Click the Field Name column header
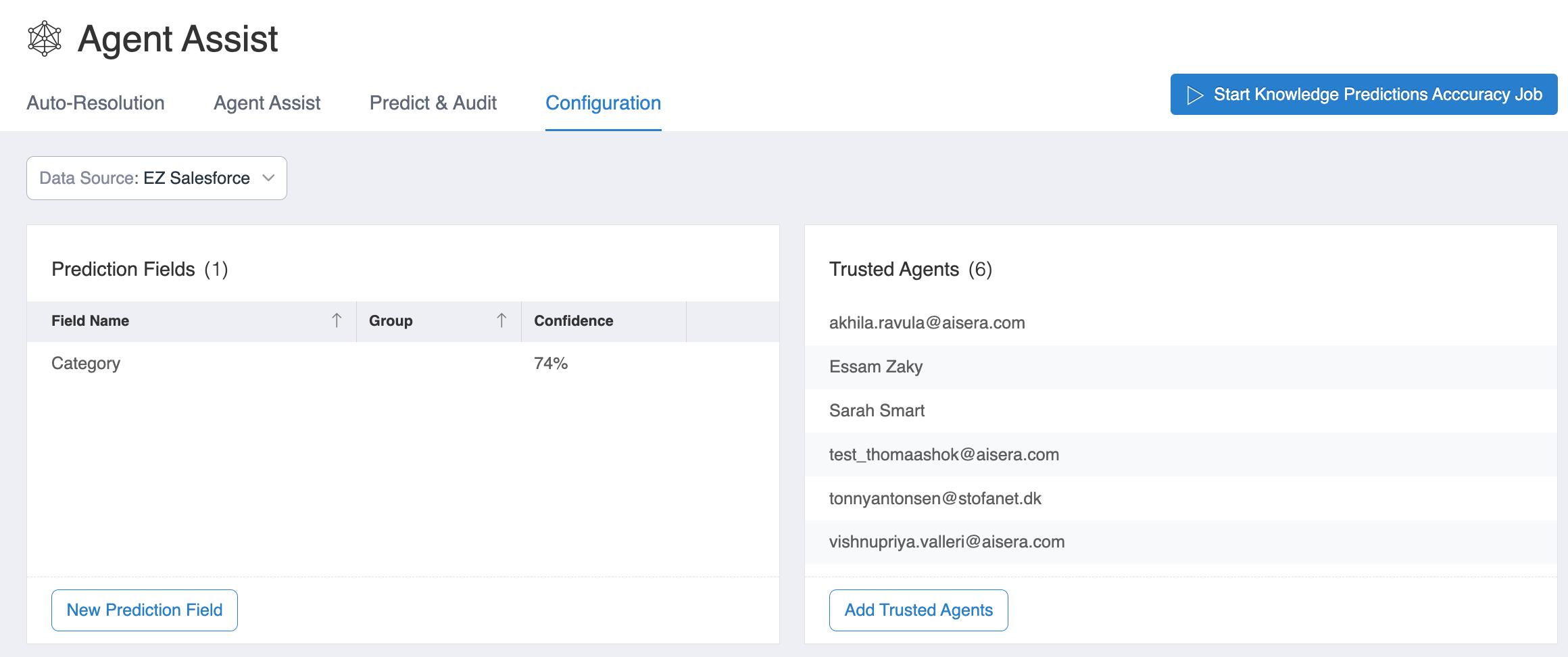1568x657 pixels. (191, 321)
